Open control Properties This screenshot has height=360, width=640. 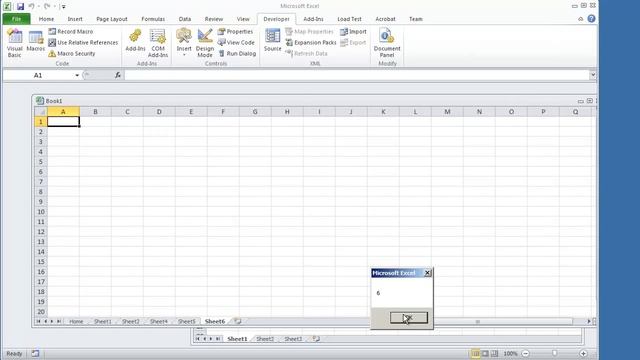pyautogui.click(x=235, y=31)
